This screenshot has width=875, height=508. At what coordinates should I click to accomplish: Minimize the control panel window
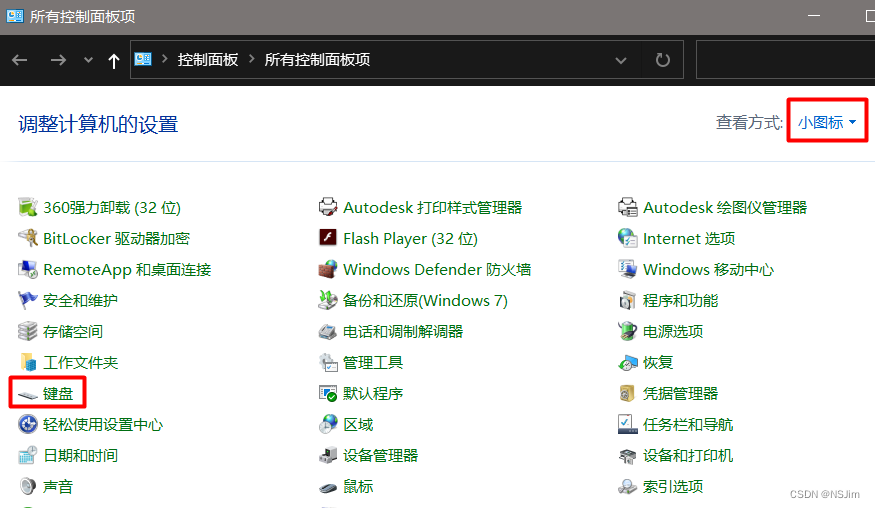pos(814,16)
